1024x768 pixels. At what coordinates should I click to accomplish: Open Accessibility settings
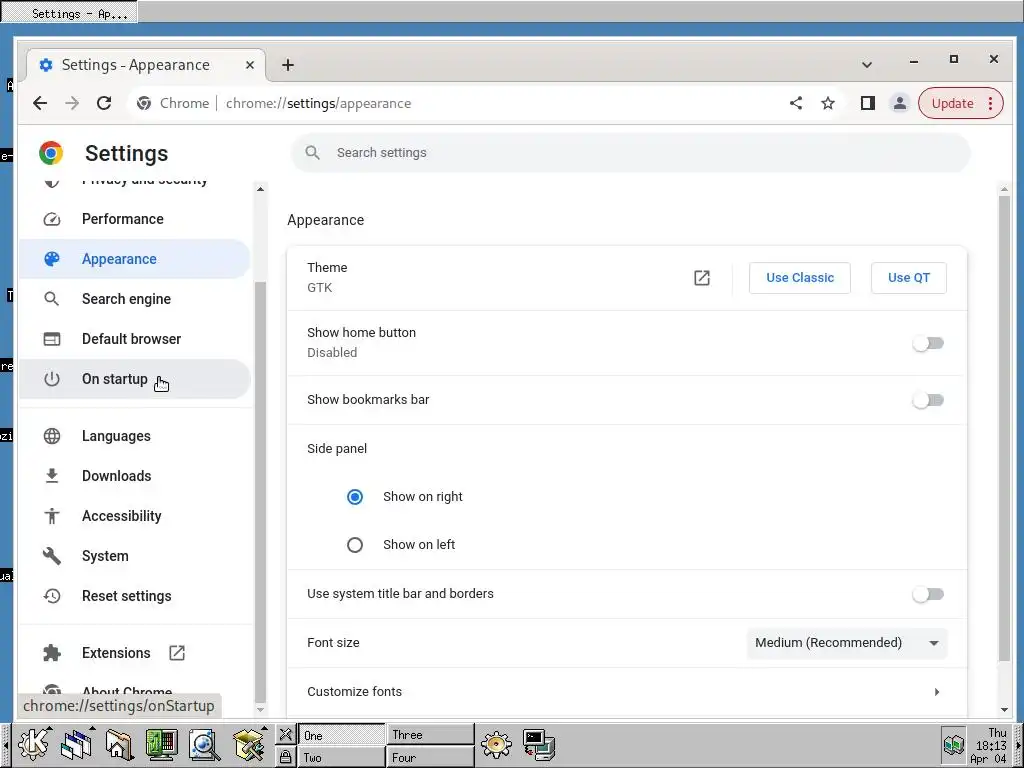pyautogui.click(x=135, y=516)
